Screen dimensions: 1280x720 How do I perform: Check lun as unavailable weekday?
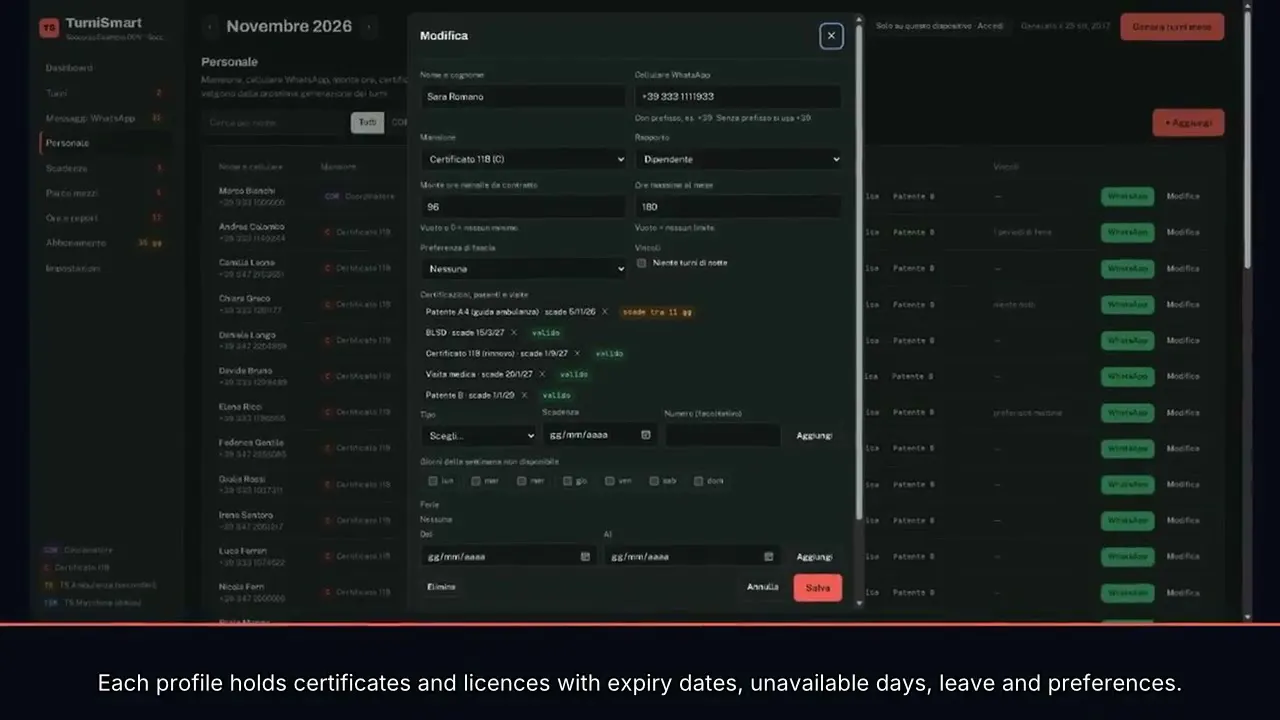coord(433,481)
